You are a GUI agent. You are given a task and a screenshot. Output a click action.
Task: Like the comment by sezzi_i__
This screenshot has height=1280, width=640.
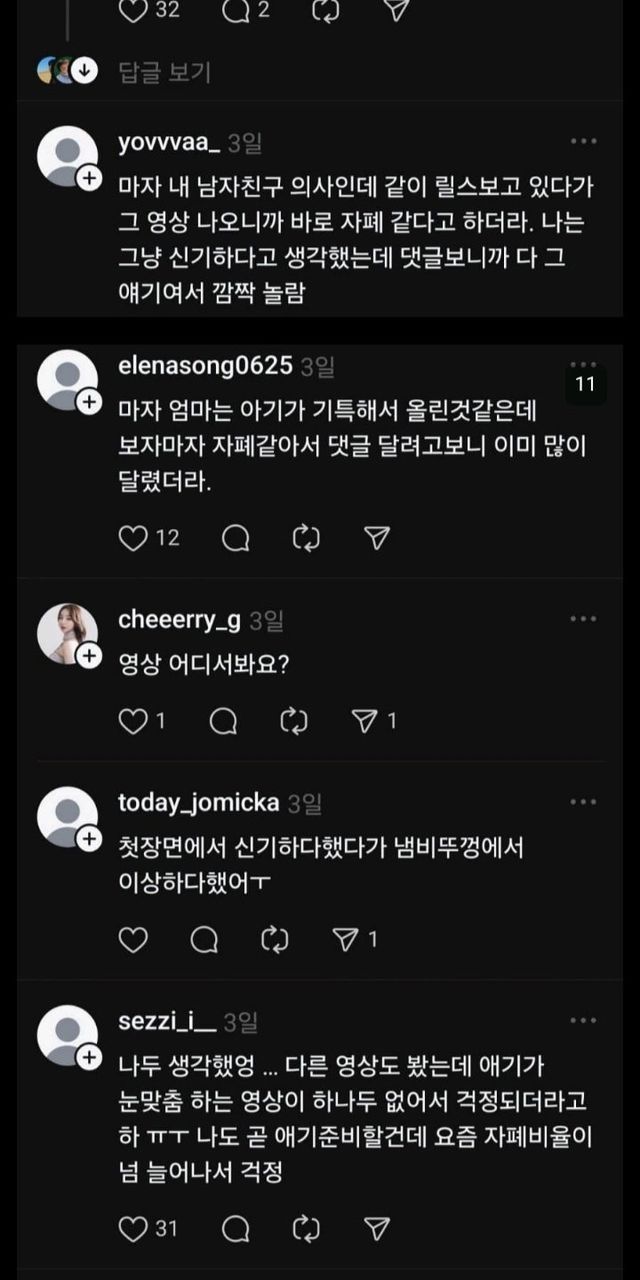click(x=133, y=1228)
